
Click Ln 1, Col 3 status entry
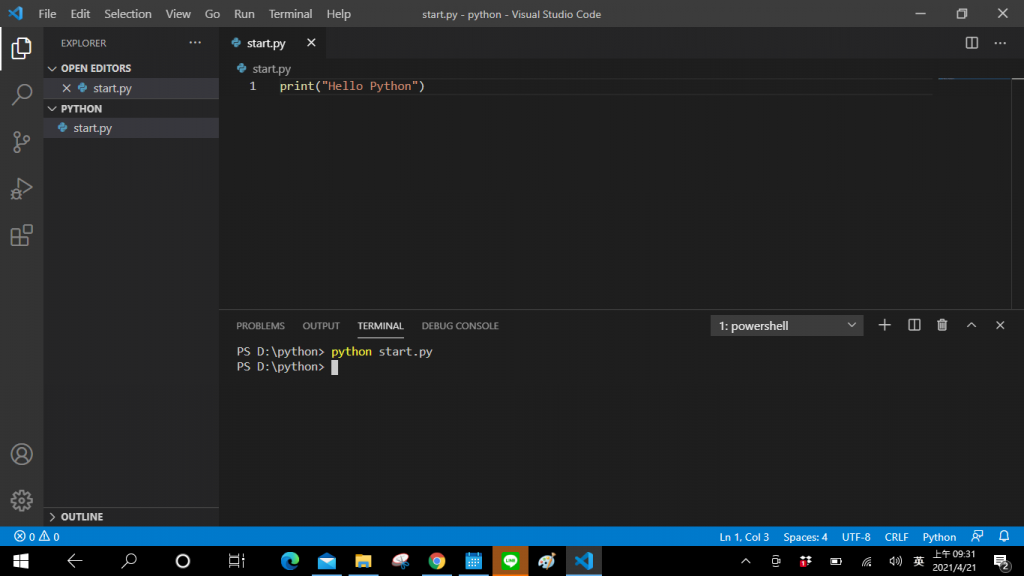coord(744,537)
